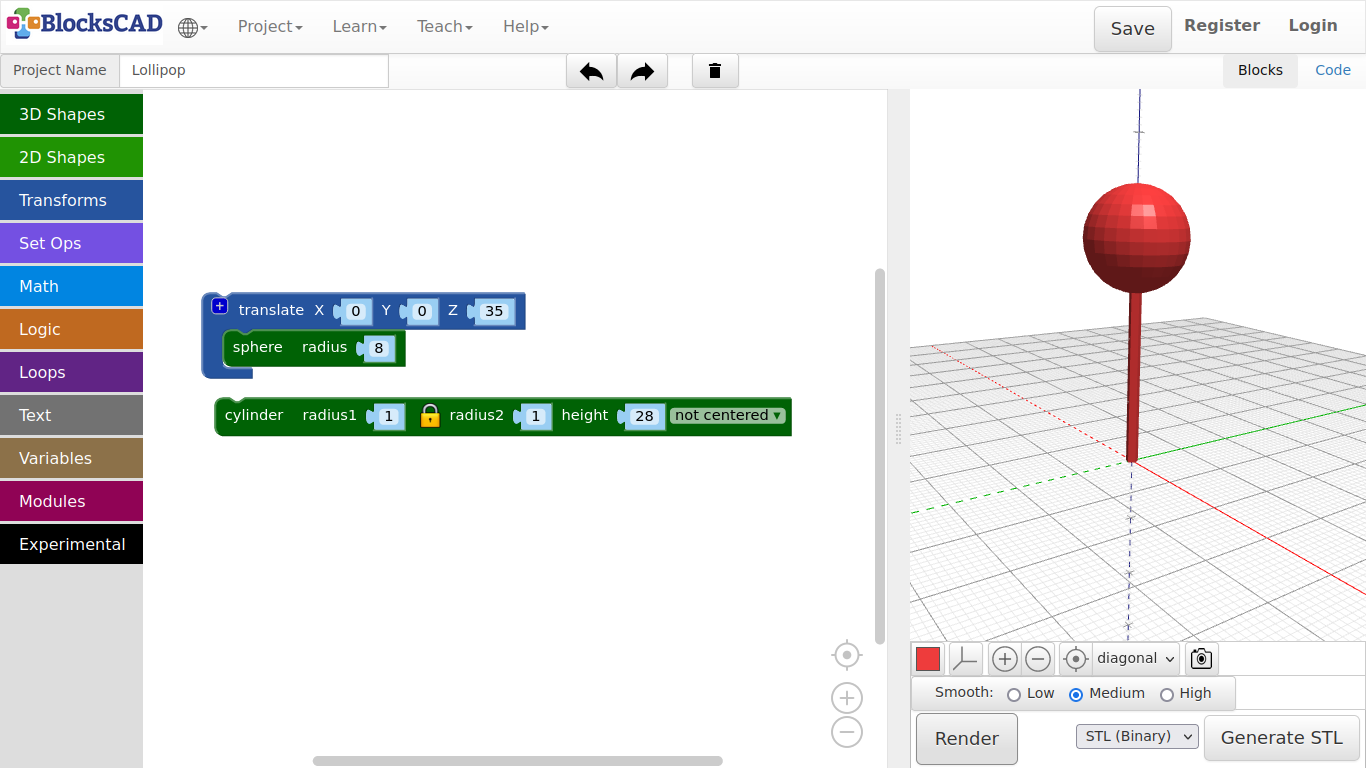Expand the 'not centered' cylinder dropdown
Screen dimensions: 1366x768
click(728, 416)
